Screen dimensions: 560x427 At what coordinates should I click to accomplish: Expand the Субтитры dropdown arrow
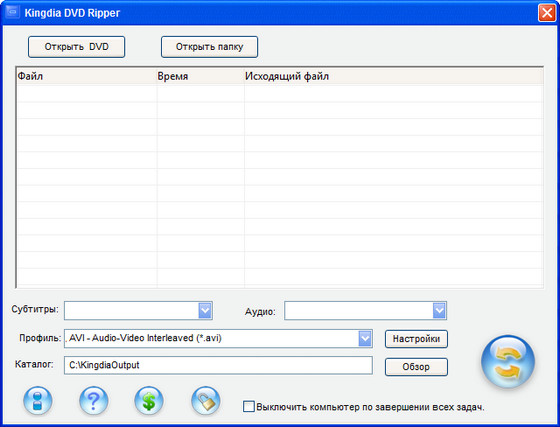205,311
